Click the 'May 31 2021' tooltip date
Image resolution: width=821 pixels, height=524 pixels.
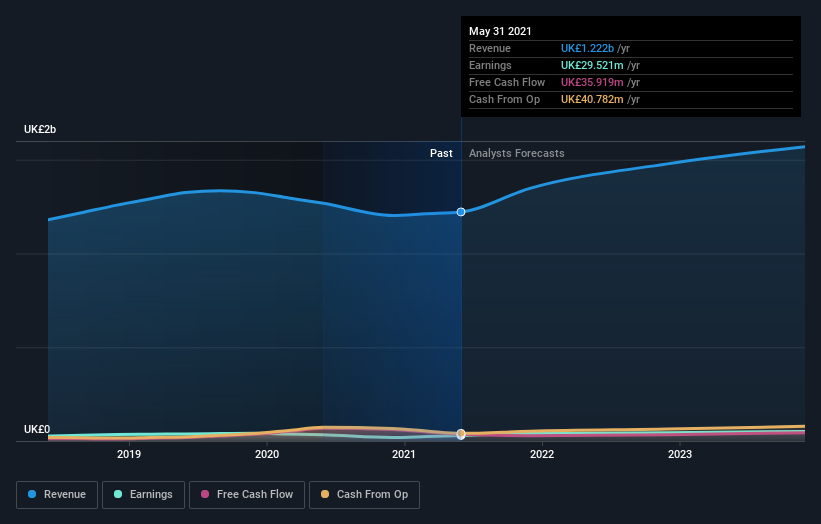500,31
